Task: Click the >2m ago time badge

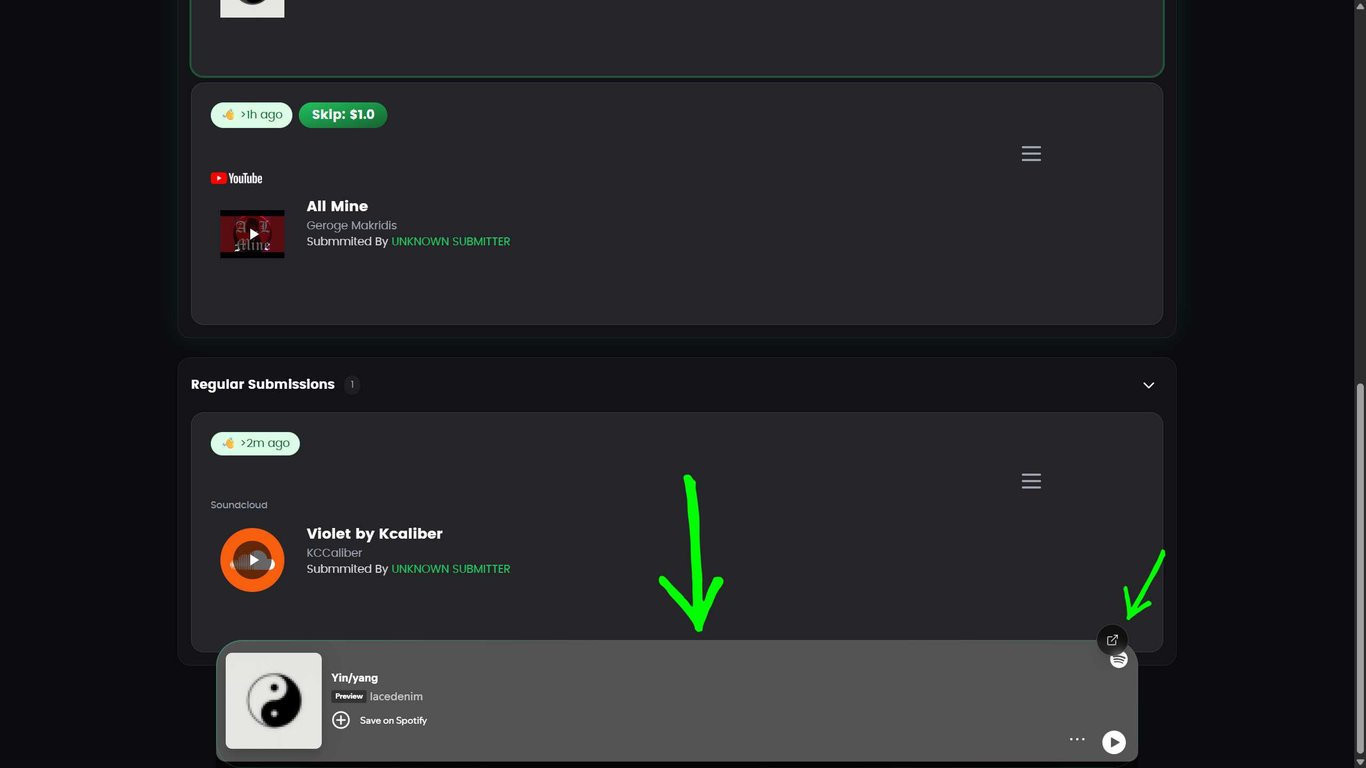Action: click(x=255, y=443)
